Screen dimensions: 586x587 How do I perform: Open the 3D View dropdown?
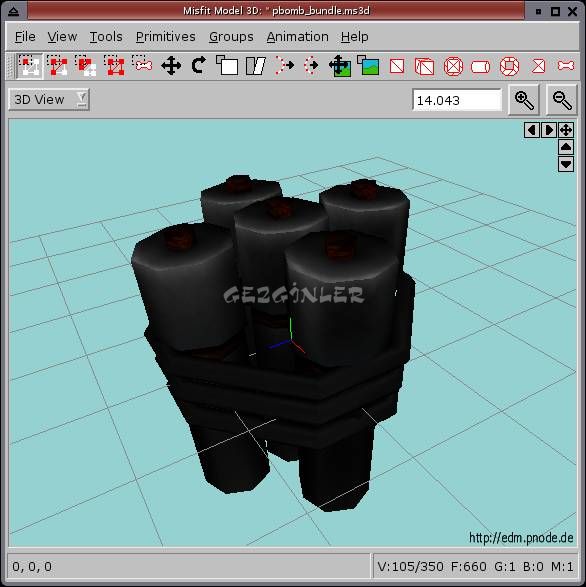pos(49,99)
